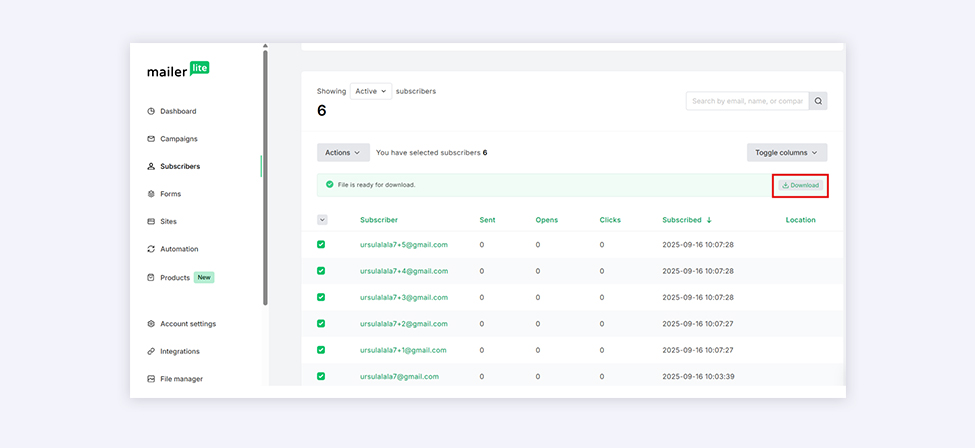This screenshot has height=448, width=975.
Task: Open File manager from sidebar
Action: tap(181, 379)
